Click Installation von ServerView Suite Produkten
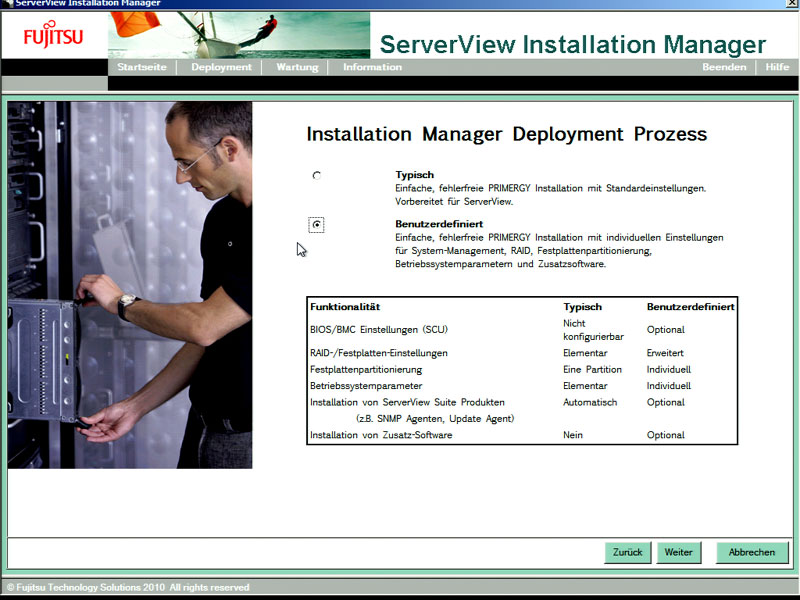 [x=407, y=402]
